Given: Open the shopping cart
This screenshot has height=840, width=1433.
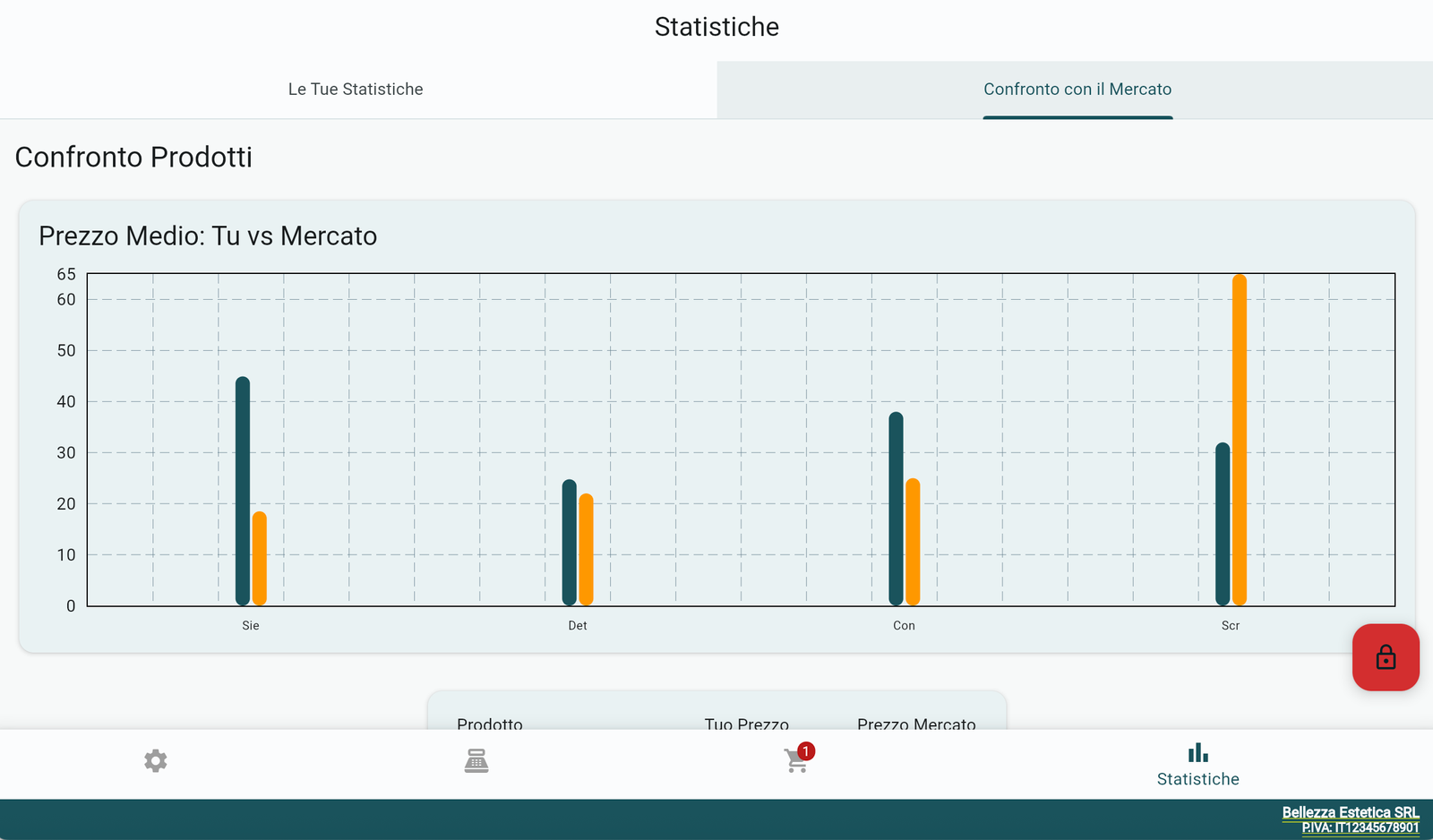Looking at the screenshot, I should point(796,761).
